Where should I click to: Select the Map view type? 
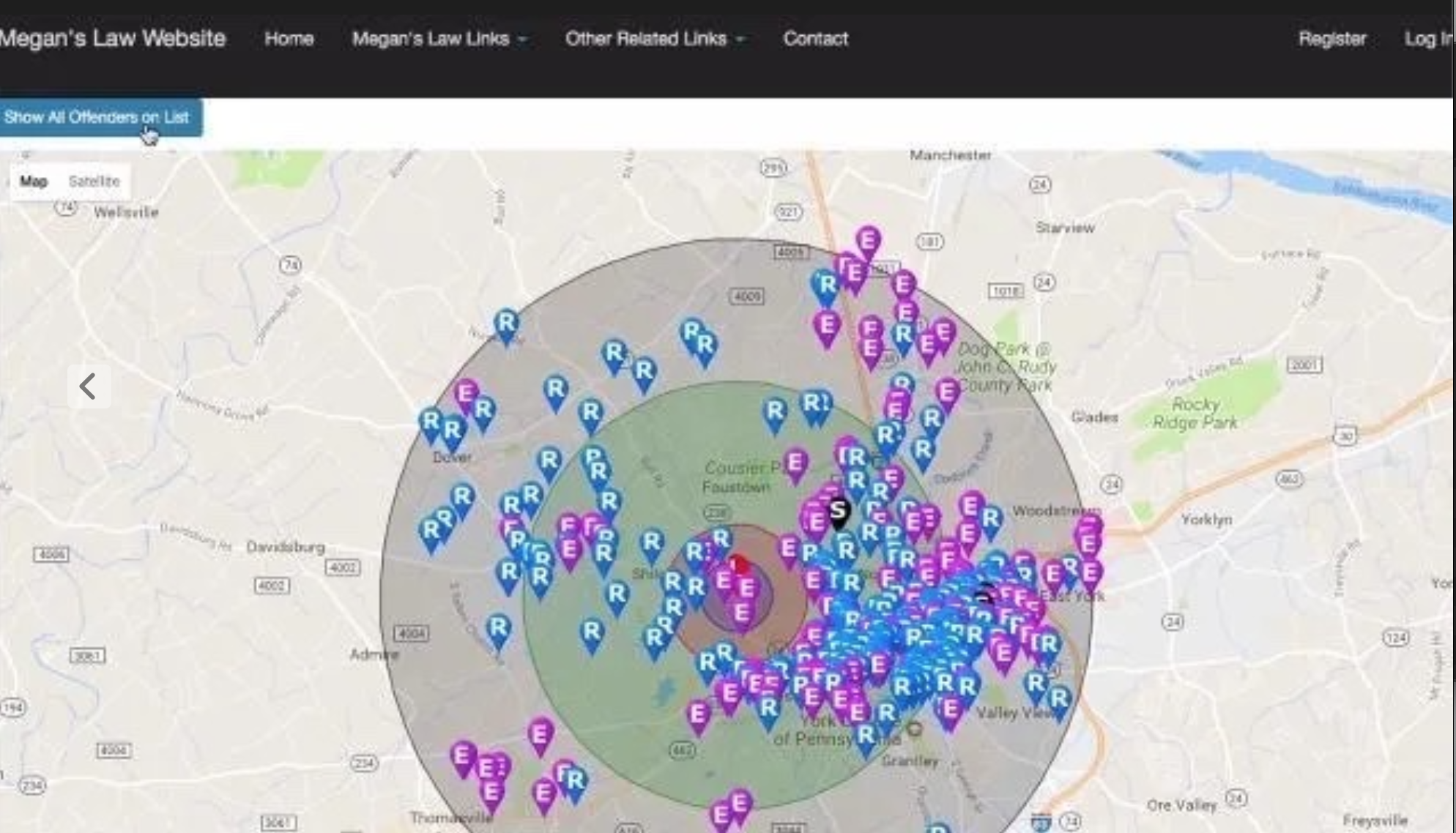click(x=34, y=181)
